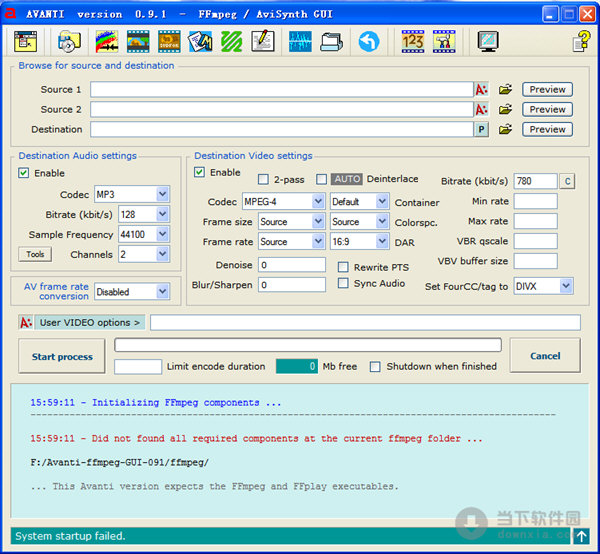The width and height of the screenshot is (600, 554).
Task: Open the audio Tools button
Action: tap(35, 254)
